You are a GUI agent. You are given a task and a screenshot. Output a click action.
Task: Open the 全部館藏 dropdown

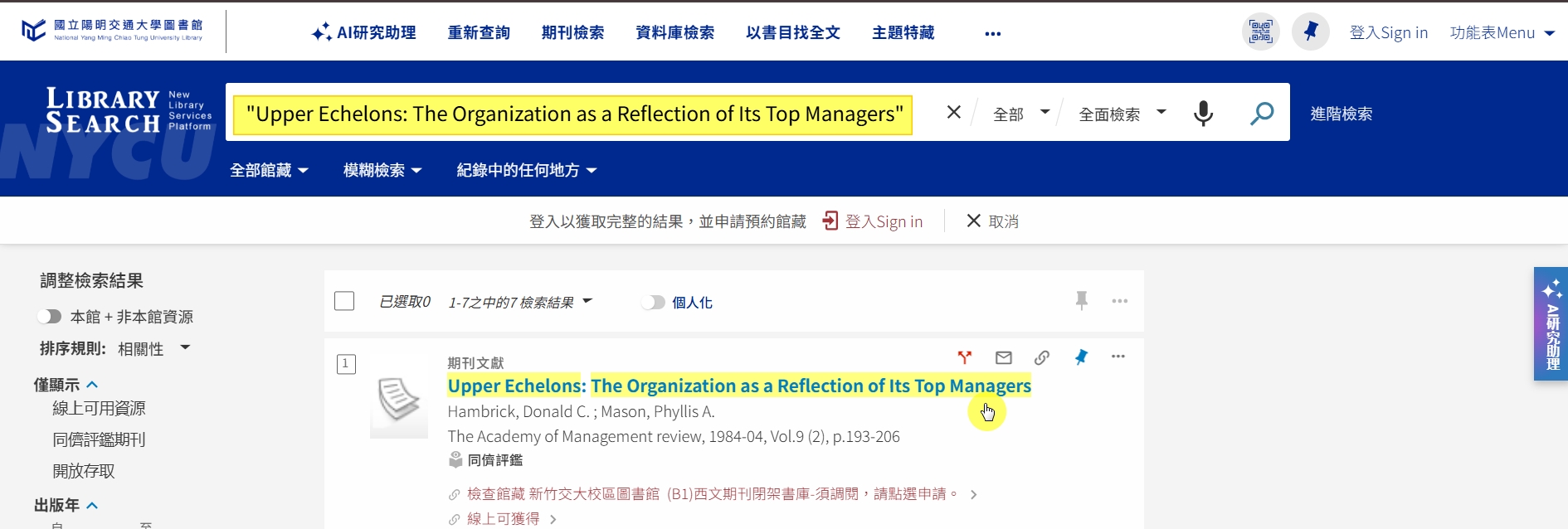[x=269, y=171]
